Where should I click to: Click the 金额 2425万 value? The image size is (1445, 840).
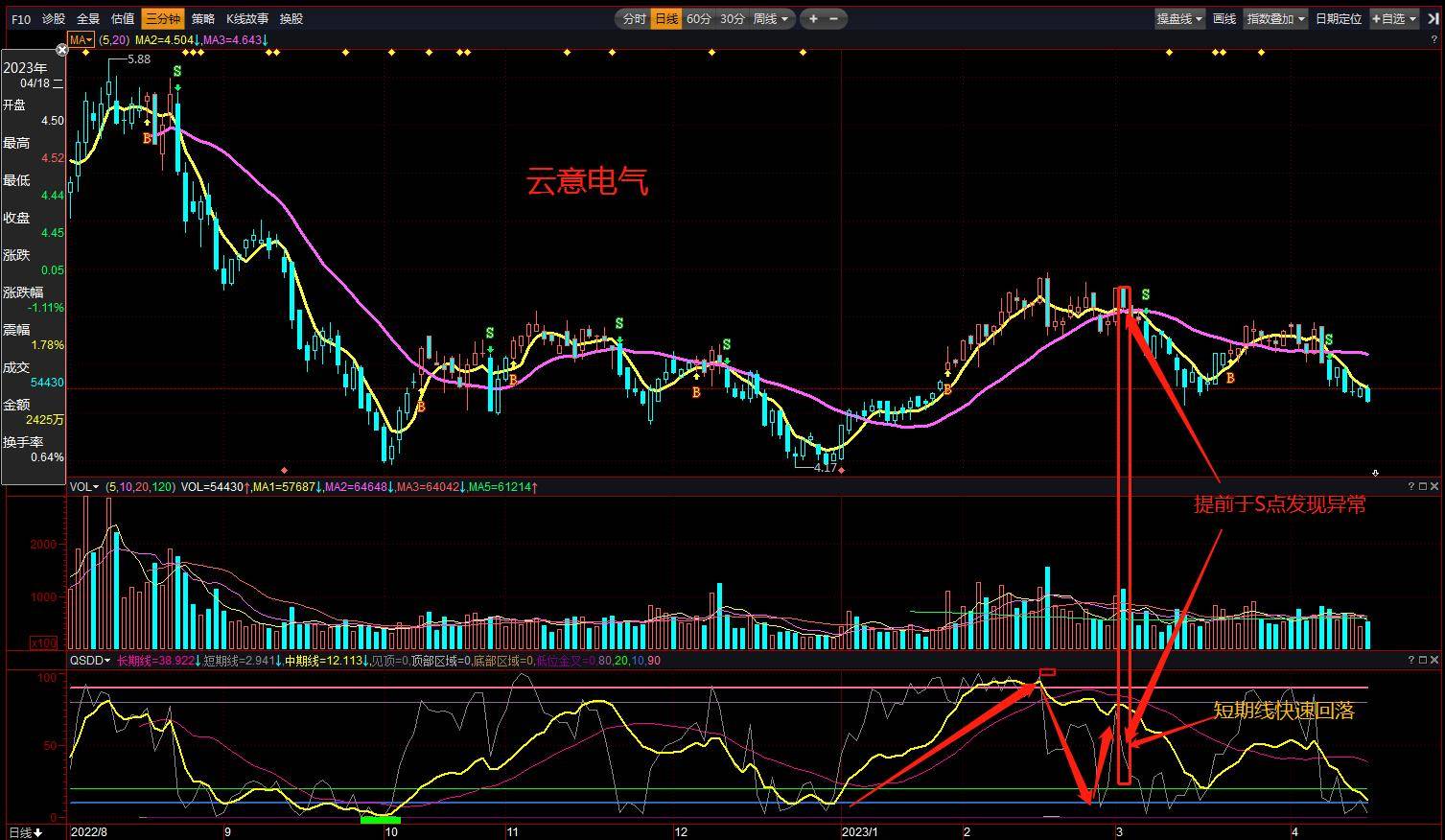(x=45, y=420)
